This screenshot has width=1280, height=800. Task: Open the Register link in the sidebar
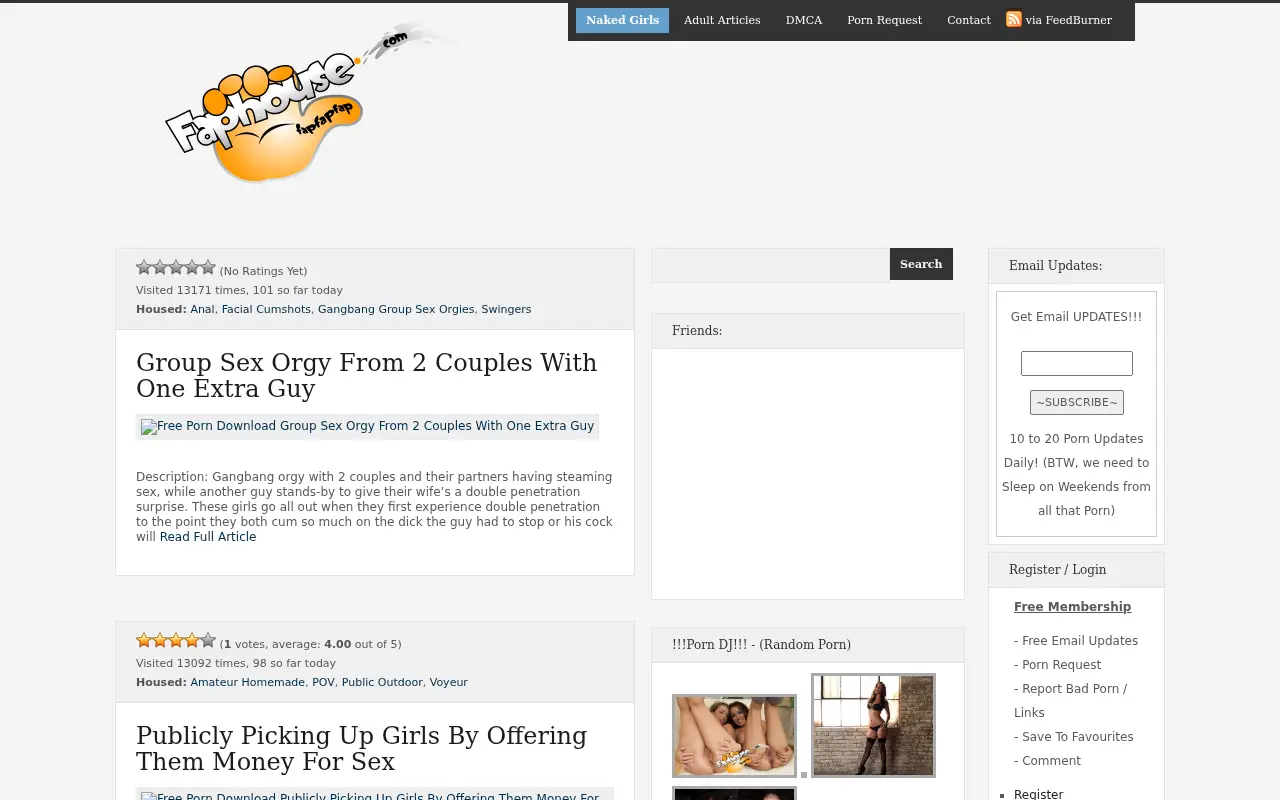(x=1039, y=794)
